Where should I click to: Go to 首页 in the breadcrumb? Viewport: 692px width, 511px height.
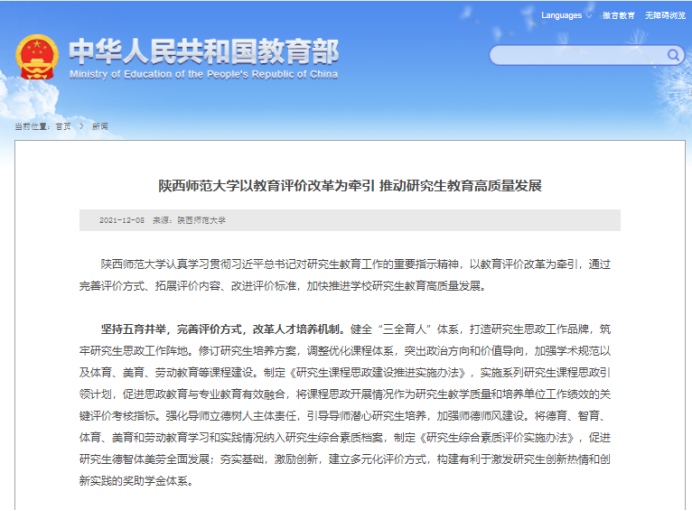tap(63, 127)
